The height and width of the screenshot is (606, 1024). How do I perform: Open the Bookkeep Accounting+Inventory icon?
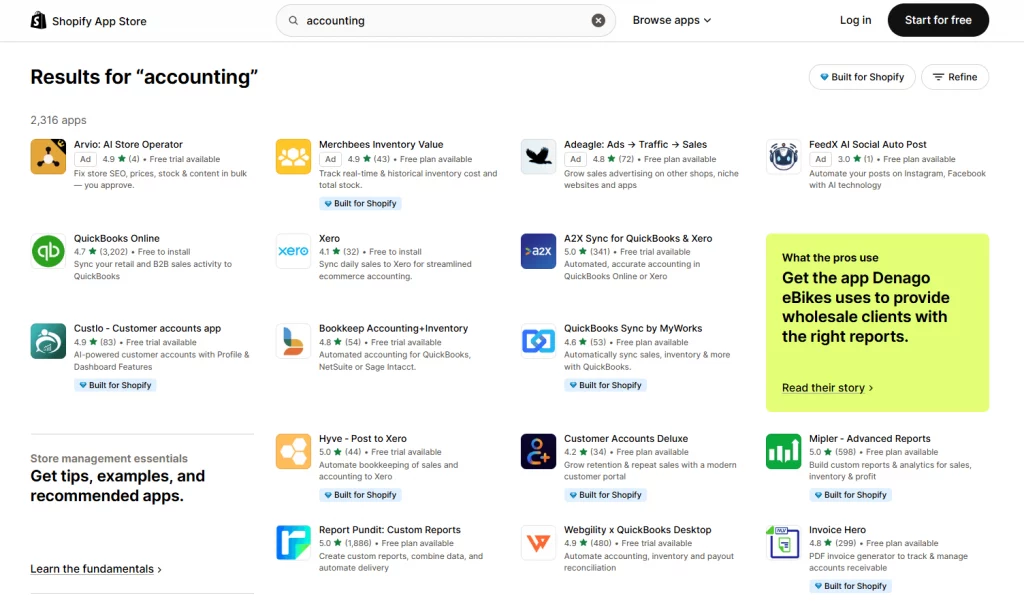293,341
